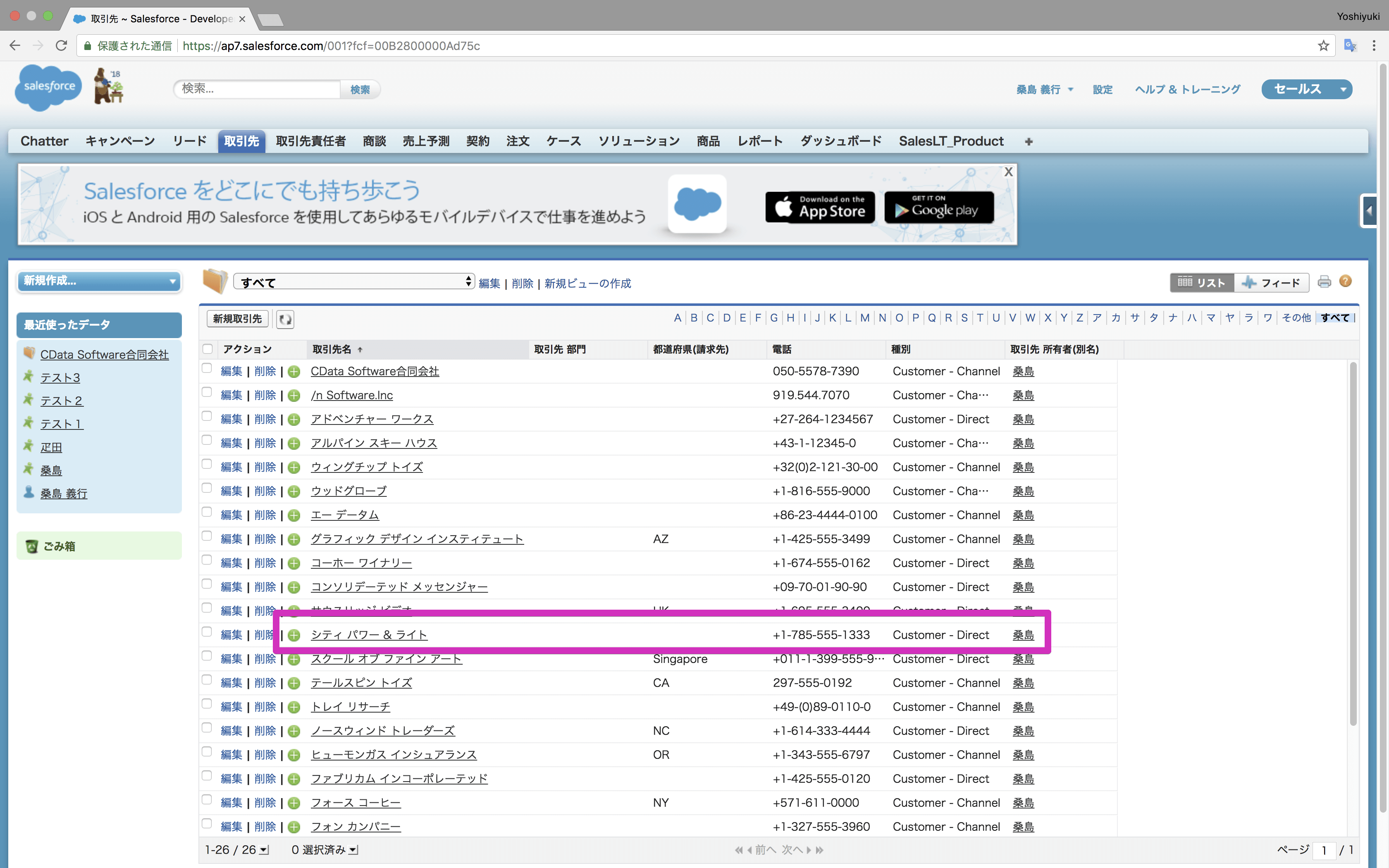Click the 新規ビューの作成 link
The width and height of the screenshot is (1389, 868).
pyautogui.click(x=587, y=284)
